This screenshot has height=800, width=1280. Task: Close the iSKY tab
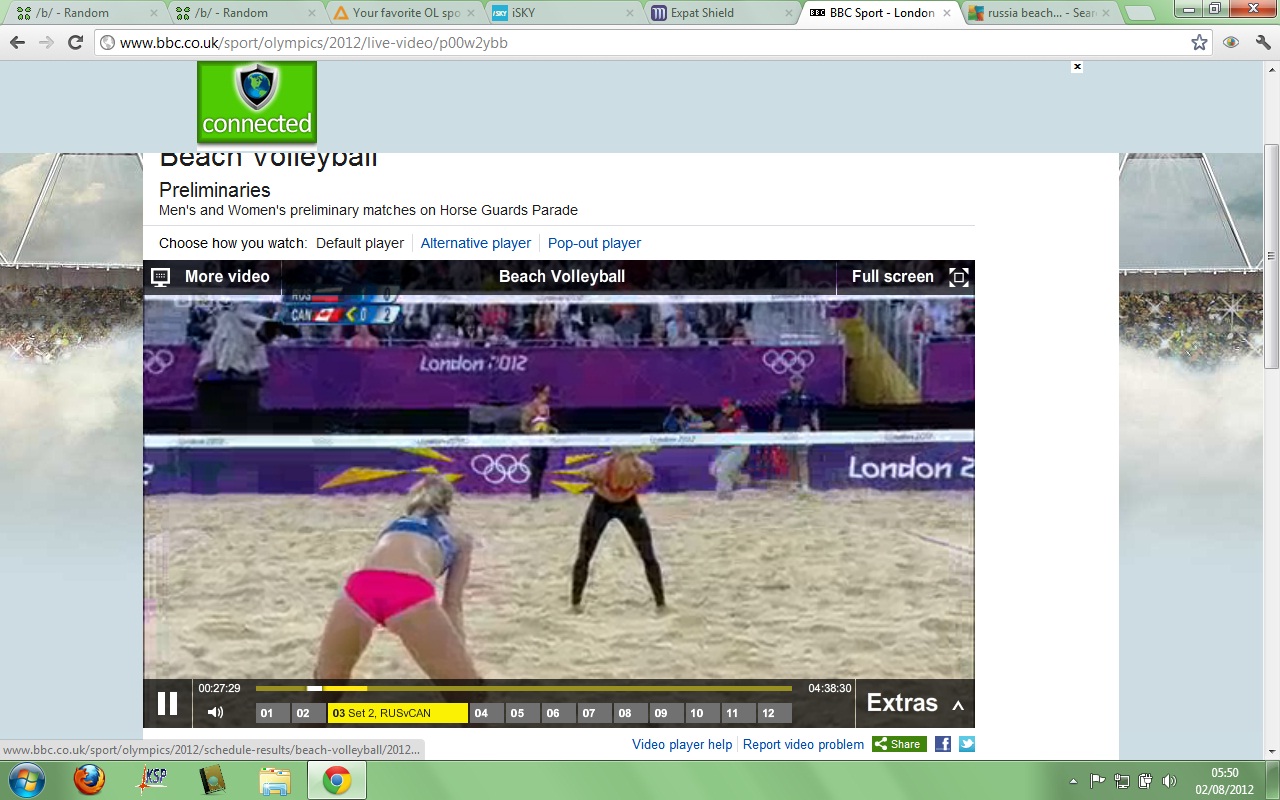tap(628, 13)
